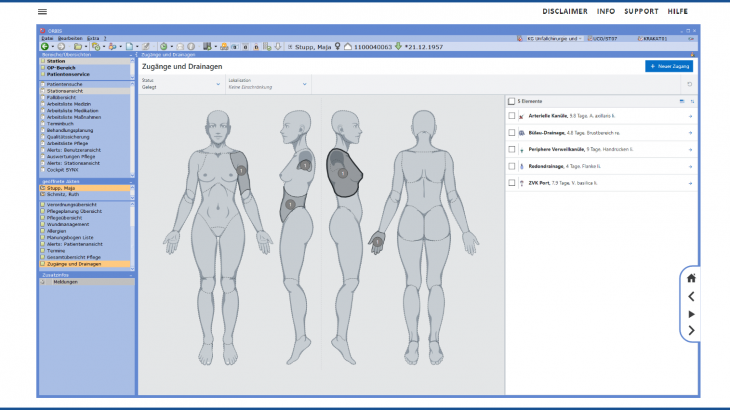
Task: Open the Bearbeiten menu
Action: tap(70, 38)
